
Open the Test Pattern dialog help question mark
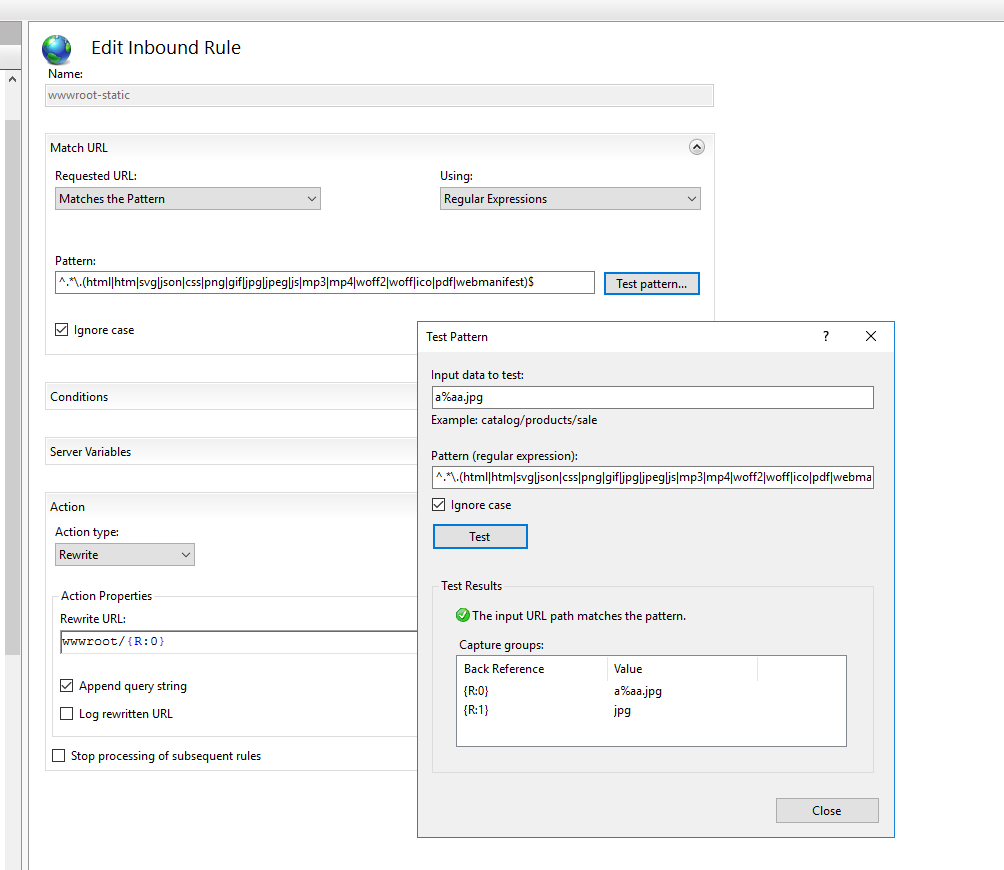tap(825, 337)
